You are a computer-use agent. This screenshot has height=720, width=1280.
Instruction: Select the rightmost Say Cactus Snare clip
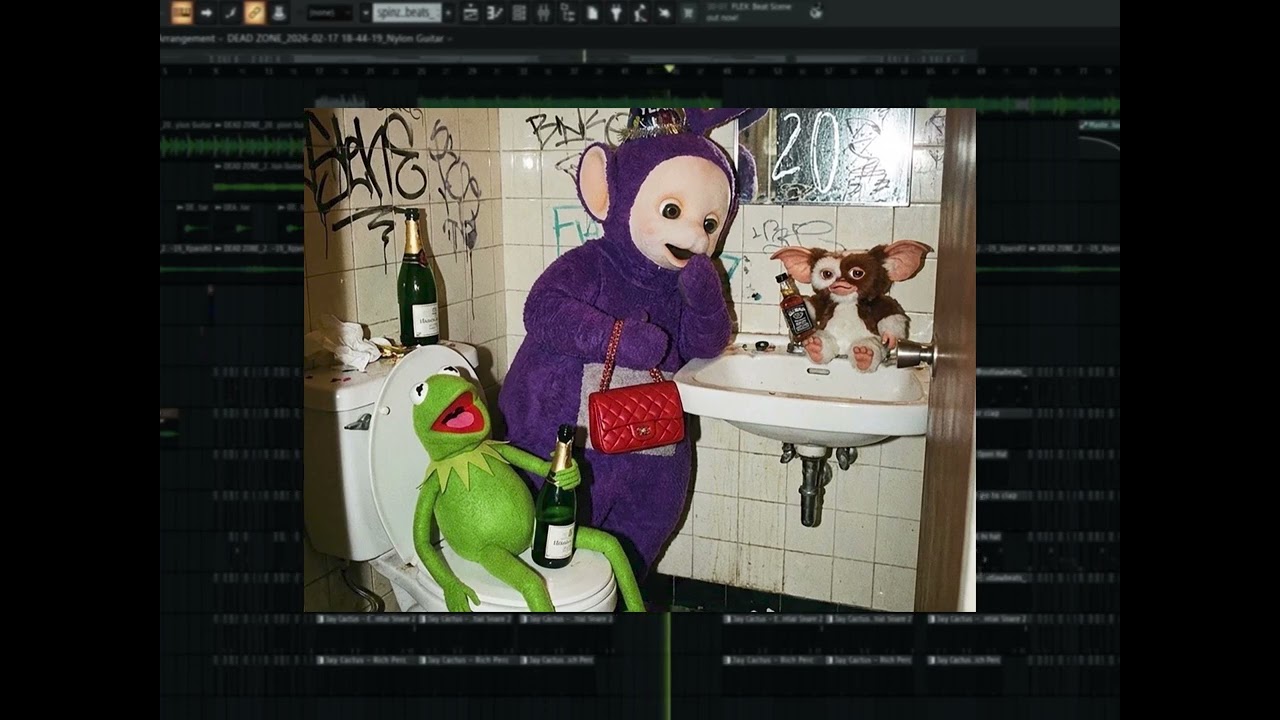(978, 619)
